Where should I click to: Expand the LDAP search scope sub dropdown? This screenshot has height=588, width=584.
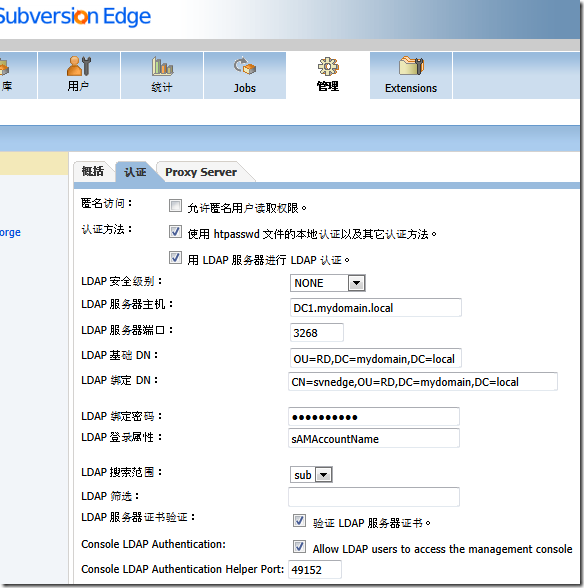pos(311,475)
